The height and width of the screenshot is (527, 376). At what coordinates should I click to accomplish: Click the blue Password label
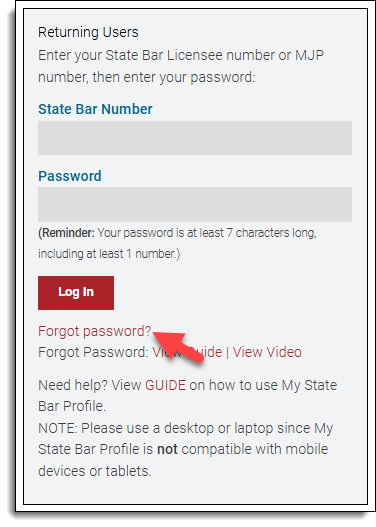click(x=70, y=176)
